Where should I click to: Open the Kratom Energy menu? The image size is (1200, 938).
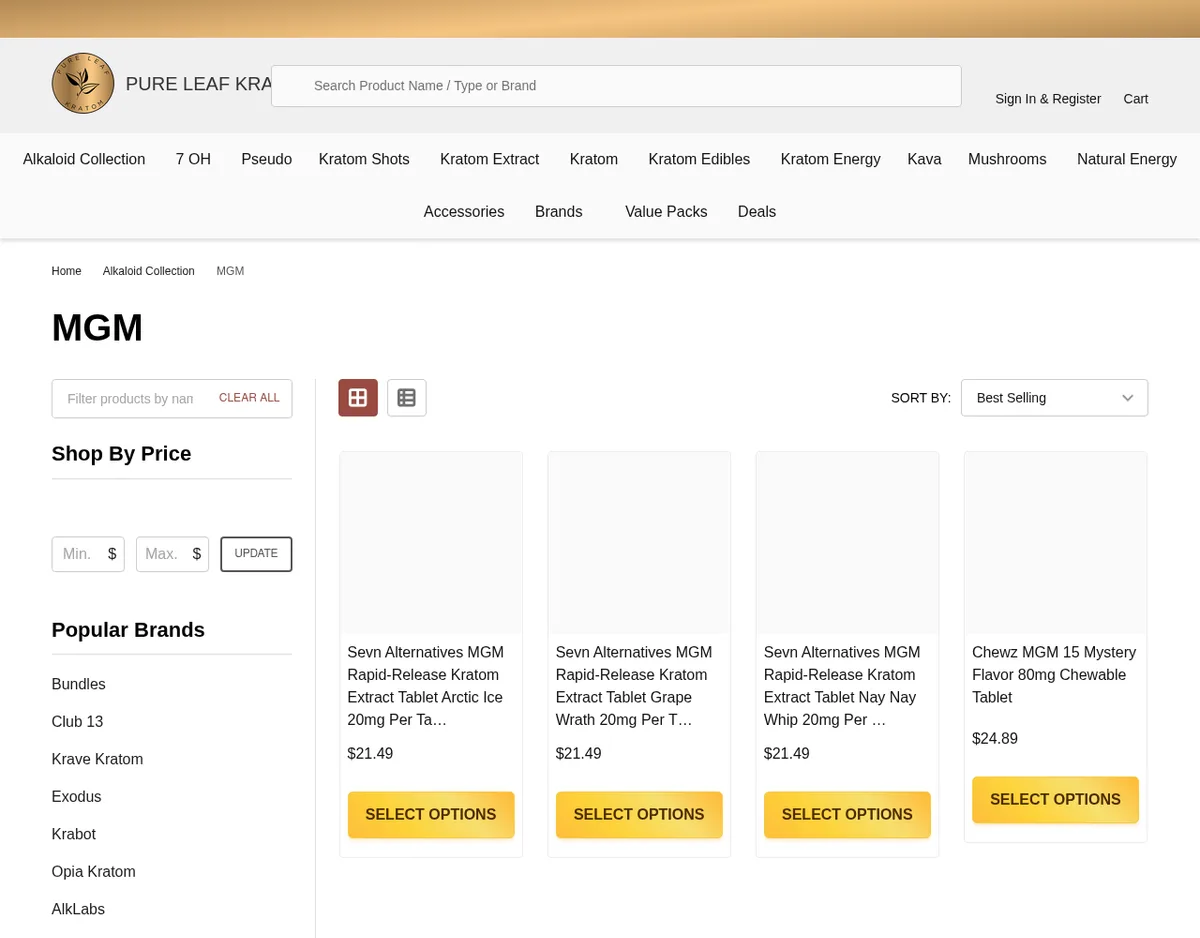click(x=830, y=159)
